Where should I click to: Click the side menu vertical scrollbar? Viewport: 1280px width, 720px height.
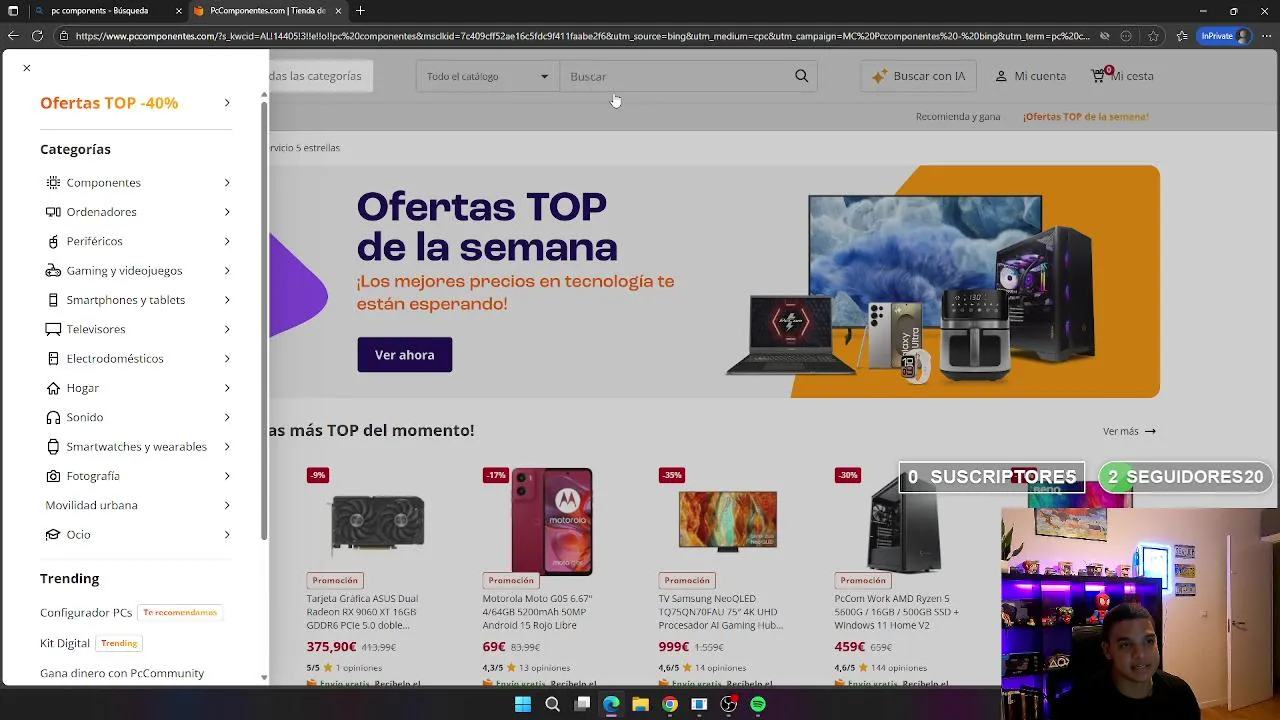(x=264, y=320)
